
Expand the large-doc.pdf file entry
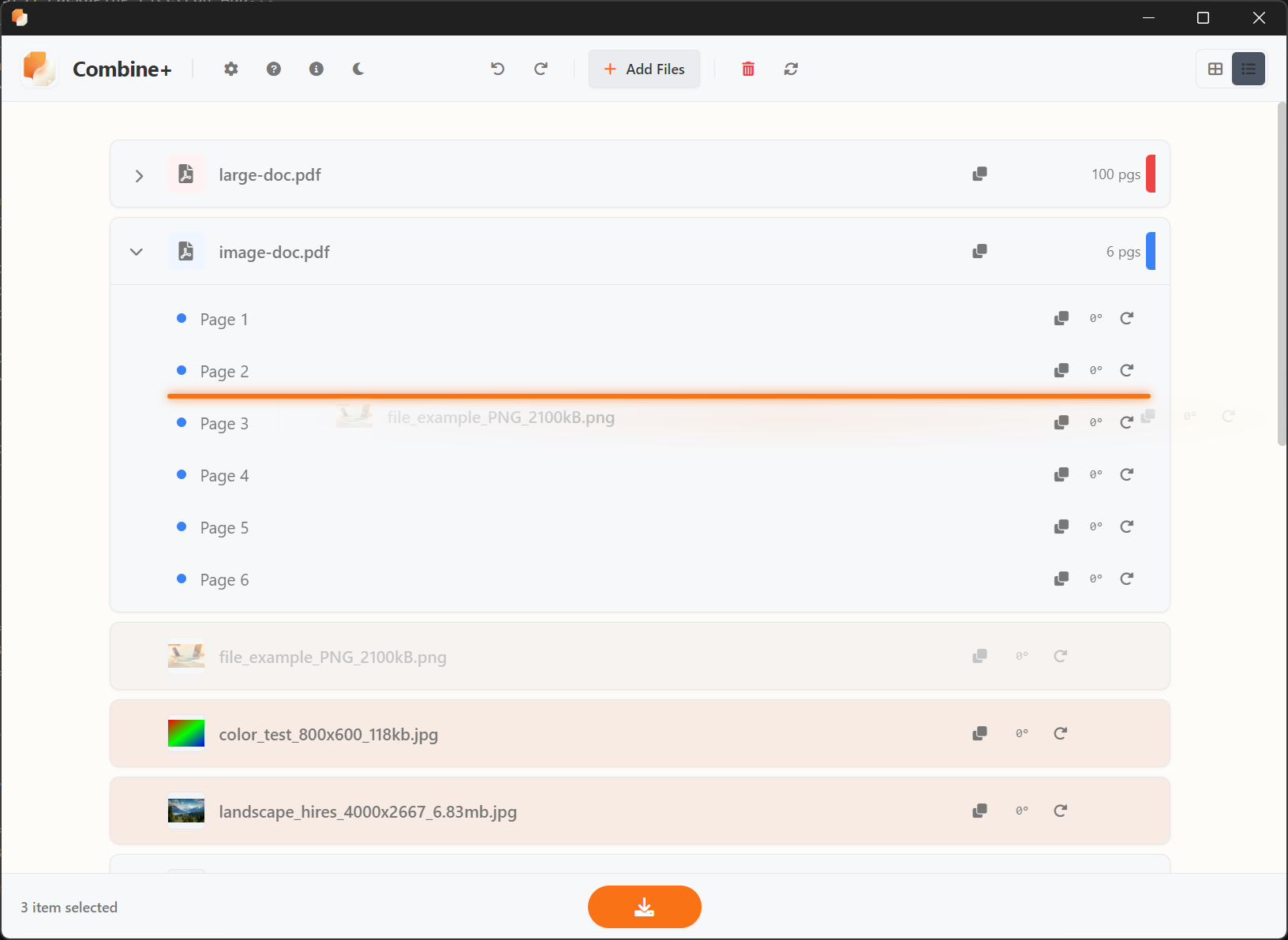tap(139, 175)
